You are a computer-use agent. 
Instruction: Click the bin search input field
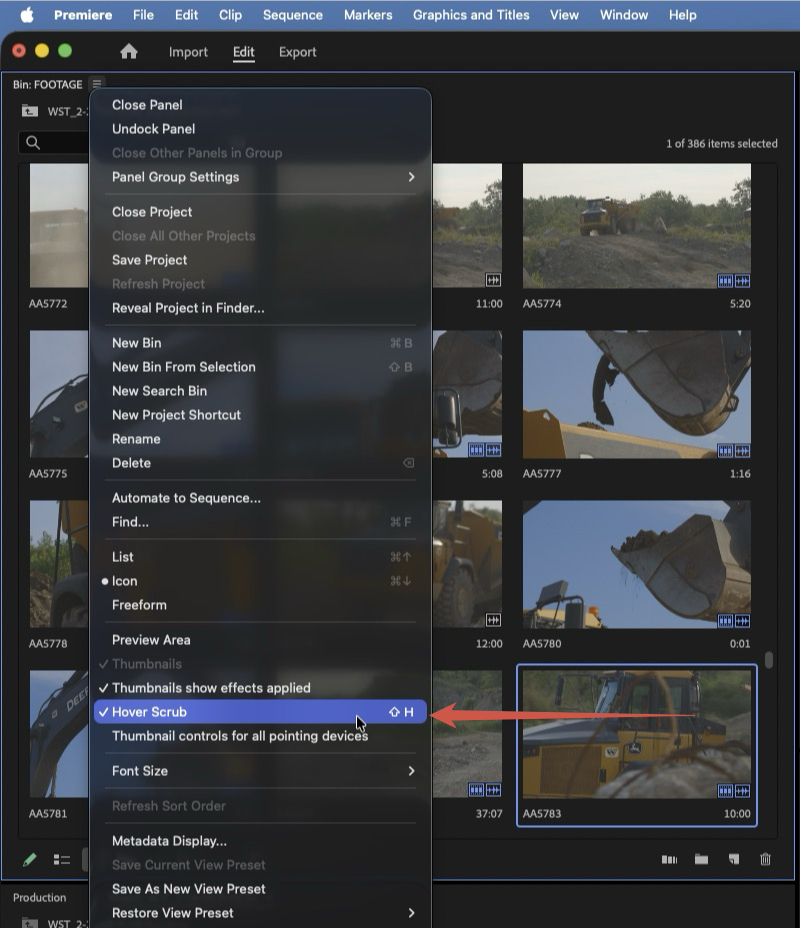(54, 143)
